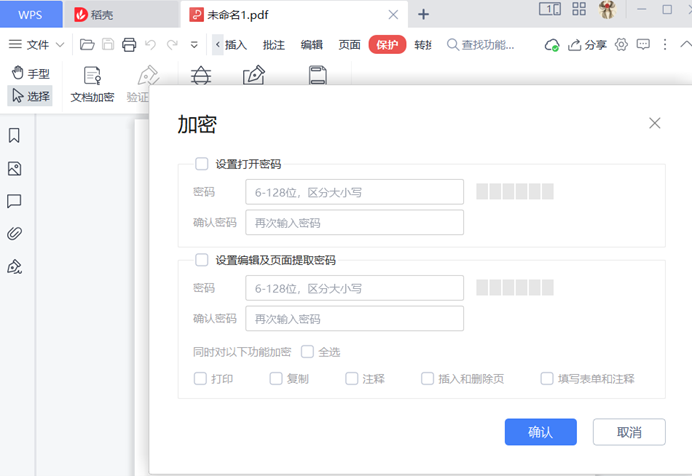Open the three-dot more options menu
Screen dimensions: 692x476
coord(665,44)
